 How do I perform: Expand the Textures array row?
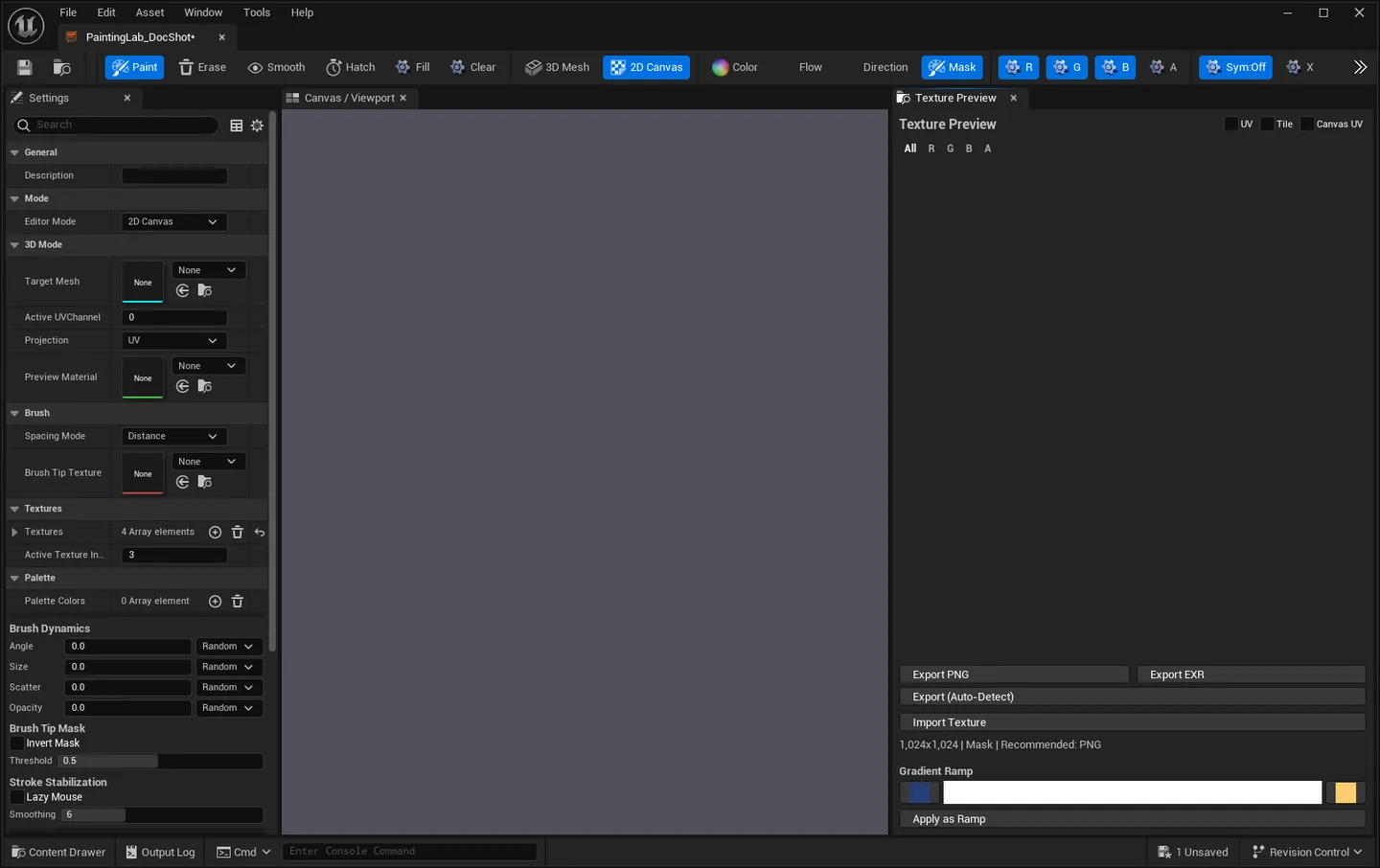14,532
